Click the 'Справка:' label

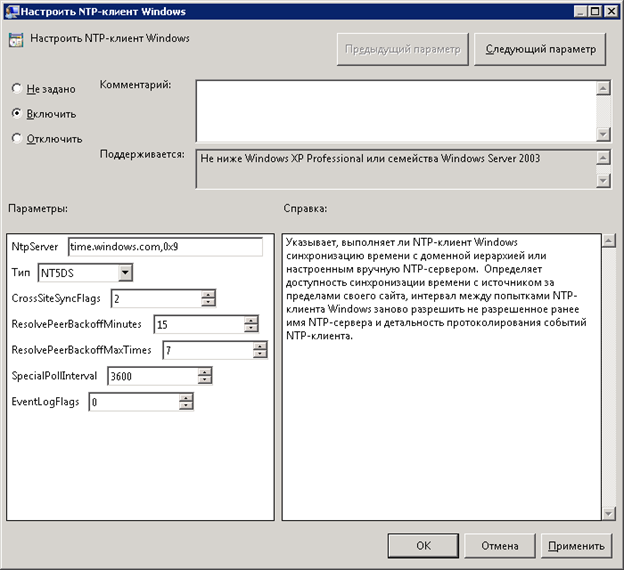[305, 208]
